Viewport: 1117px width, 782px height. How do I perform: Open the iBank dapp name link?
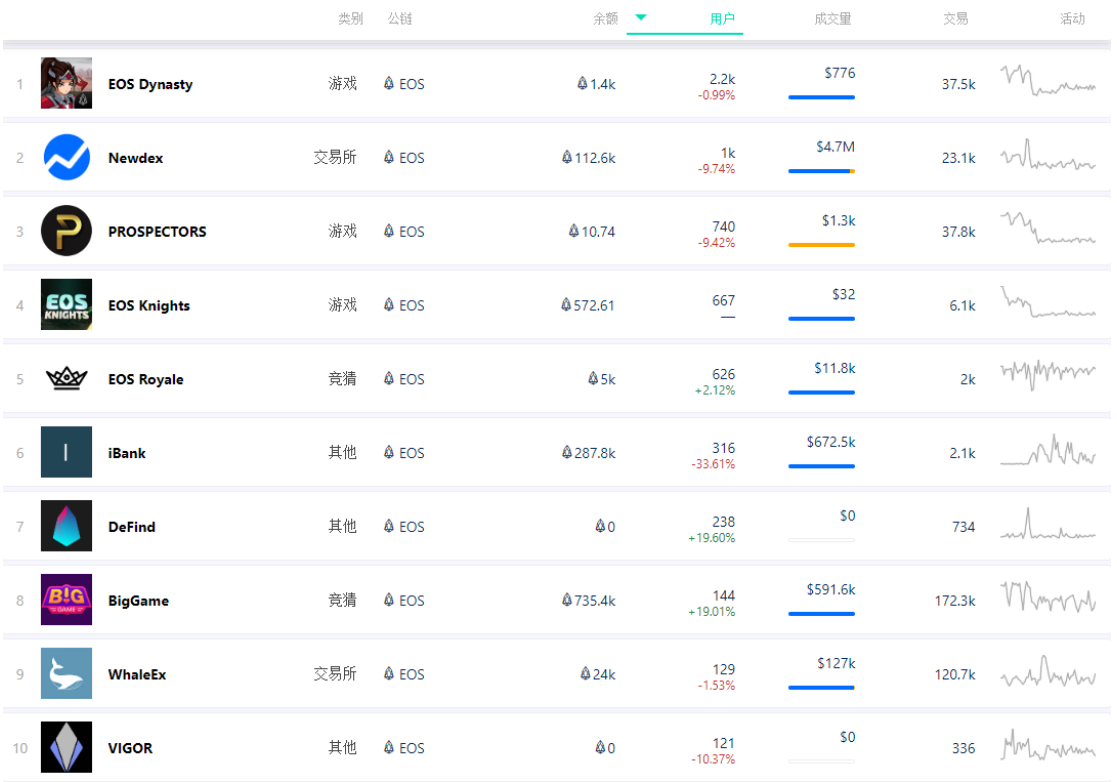[127, 453]
